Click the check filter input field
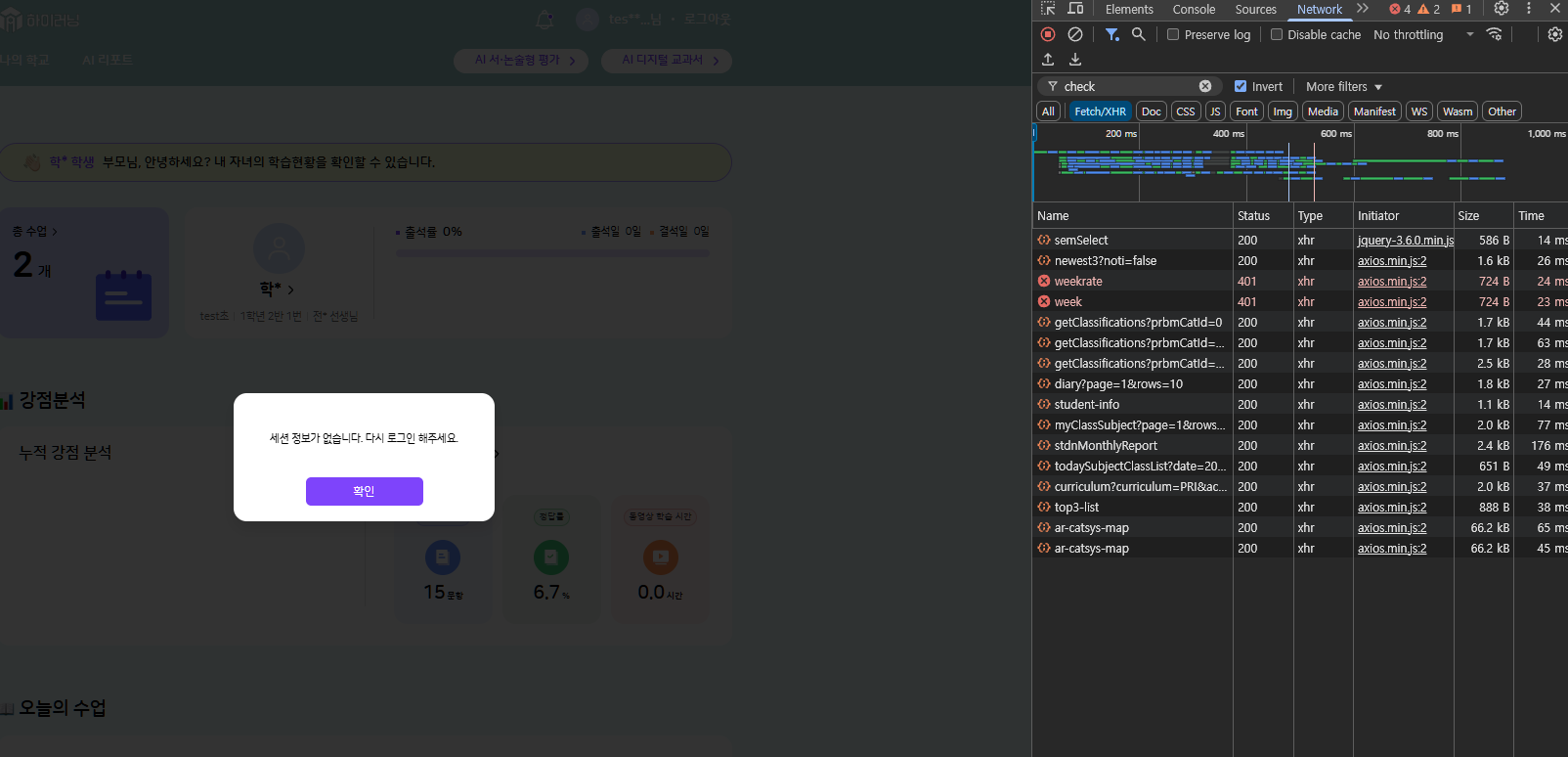Viewport: 1568px width, 757px height. point(1129,86)
